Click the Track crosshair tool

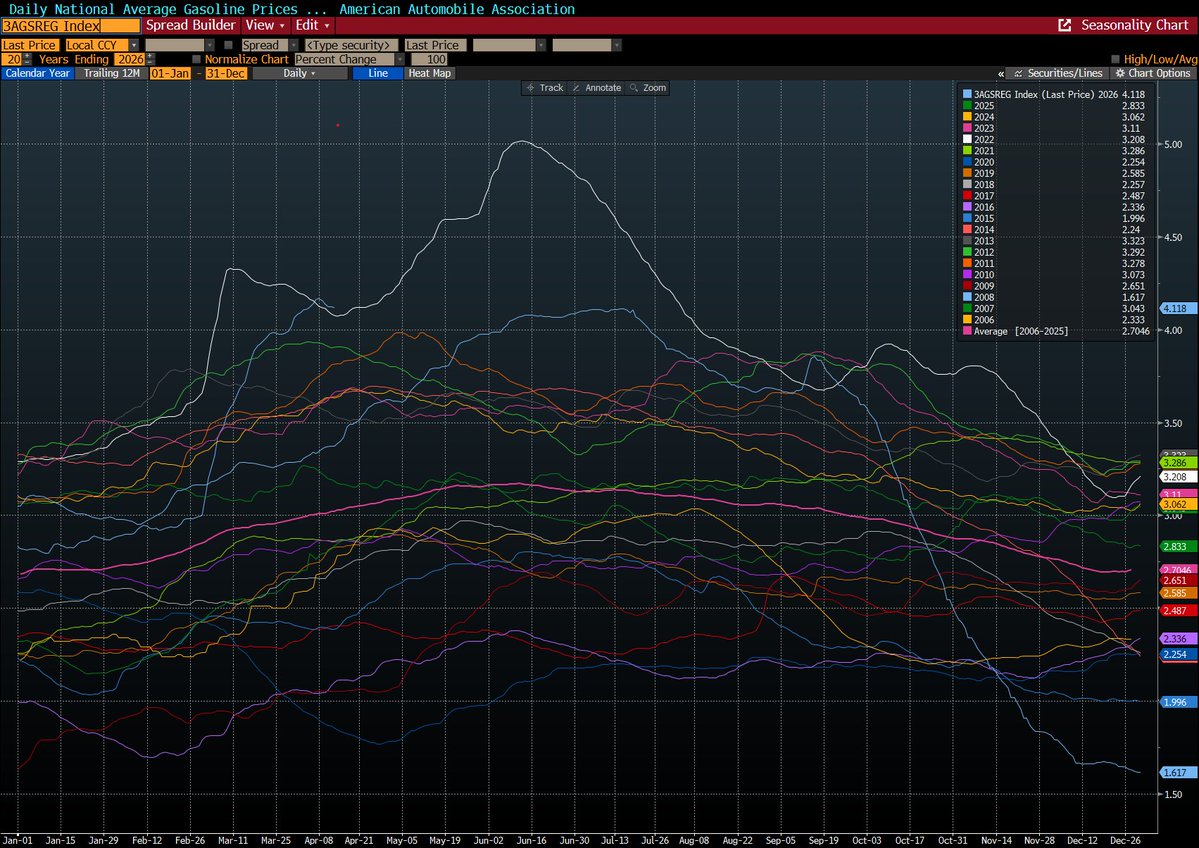click(545, 88)
